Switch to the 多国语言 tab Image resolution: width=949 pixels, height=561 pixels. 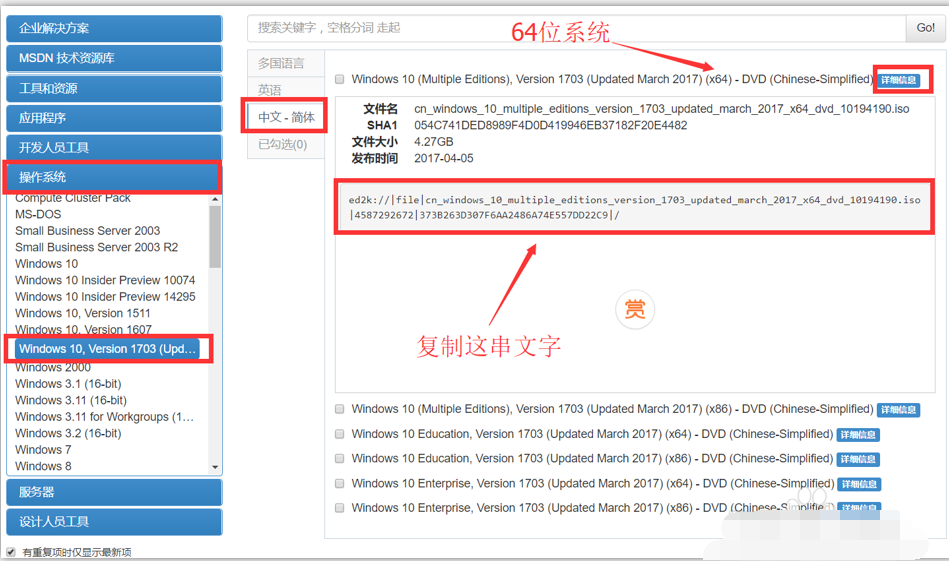coord(281,63)
